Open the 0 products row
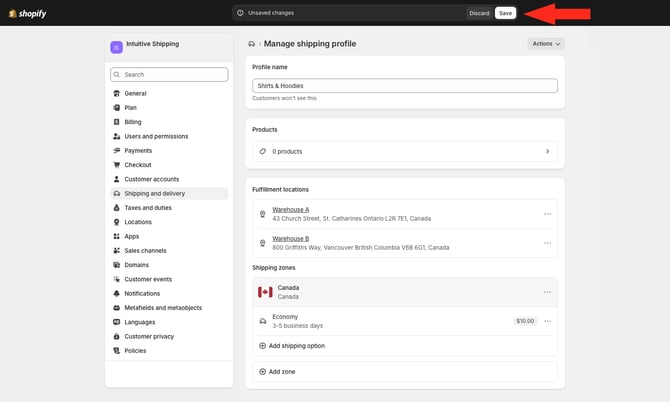This screenshot has width=670, height=402. [405, 152]
